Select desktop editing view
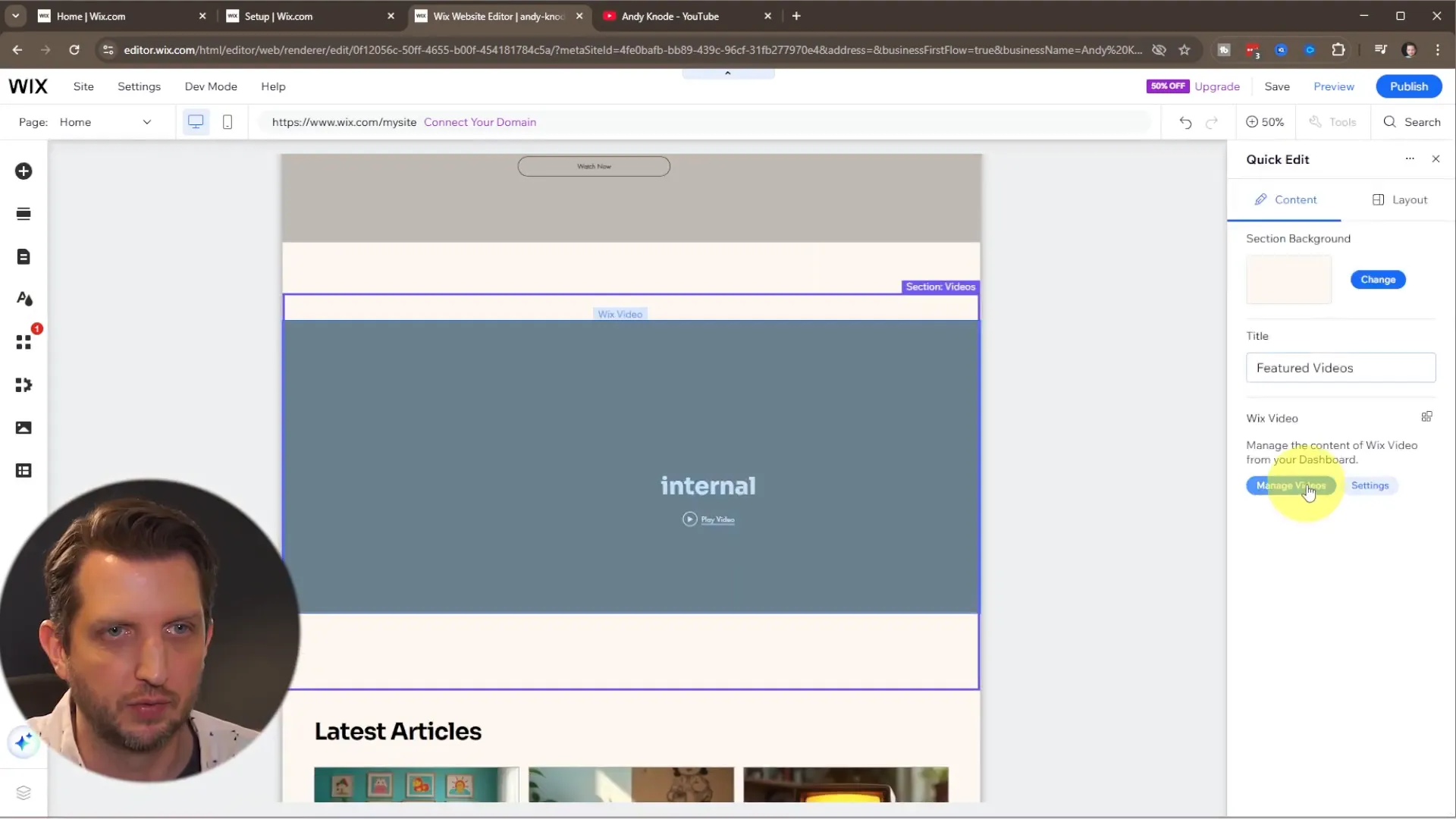1456x819 pixels. [196, 121]
